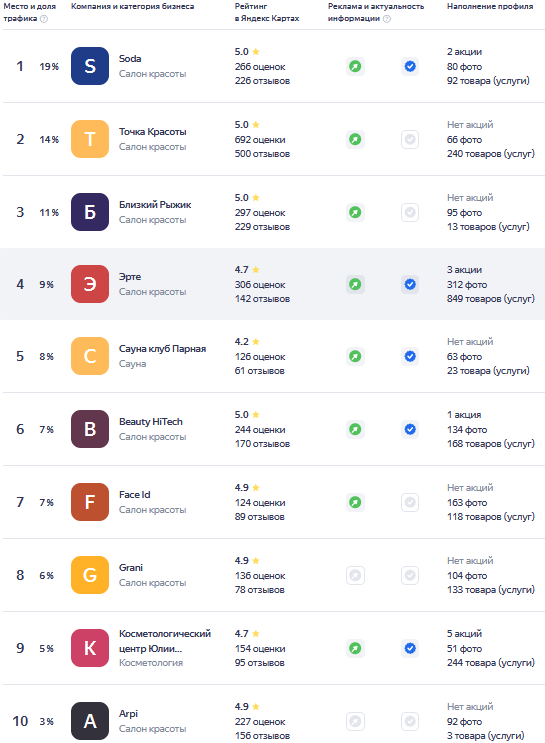This screenshot has height=743, width=545.
Task: Click the Рейтинг в Яндекс Картах column header
Action: [267, 12]
